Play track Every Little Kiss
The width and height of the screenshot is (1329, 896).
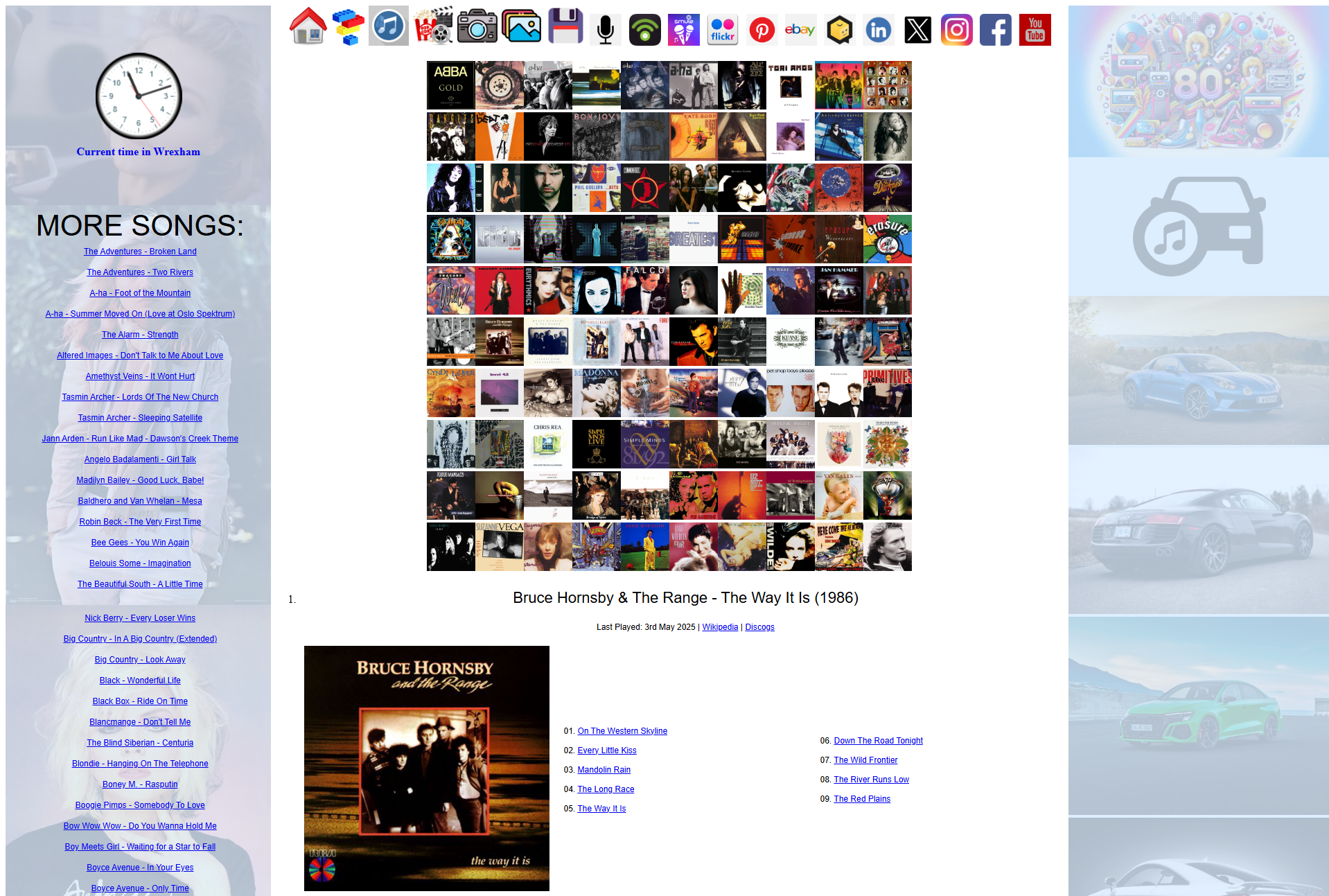[x=607, y=750]
